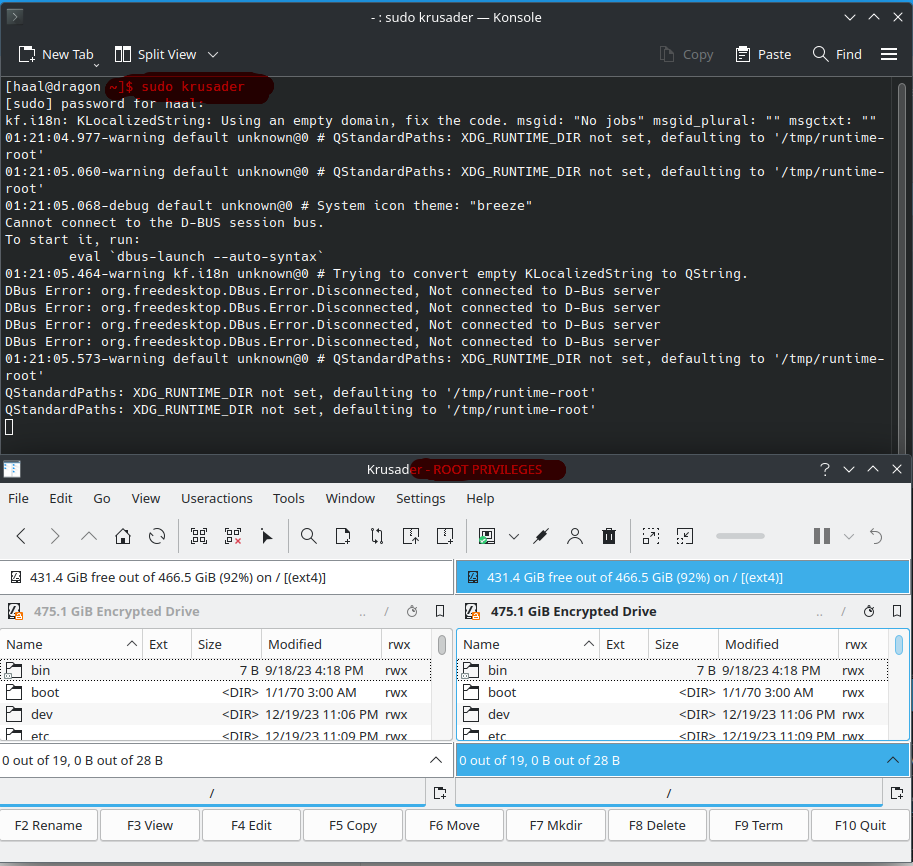Click the Konsole terminal output area
Image resolution: width=913 pixels, height=866 pixels.
(x=445, y=265)
